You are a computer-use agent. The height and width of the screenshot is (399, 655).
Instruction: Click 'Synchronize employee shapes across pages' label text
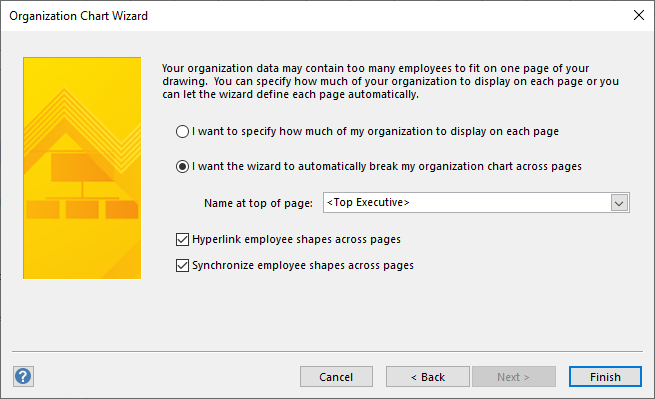coord(303,265)
